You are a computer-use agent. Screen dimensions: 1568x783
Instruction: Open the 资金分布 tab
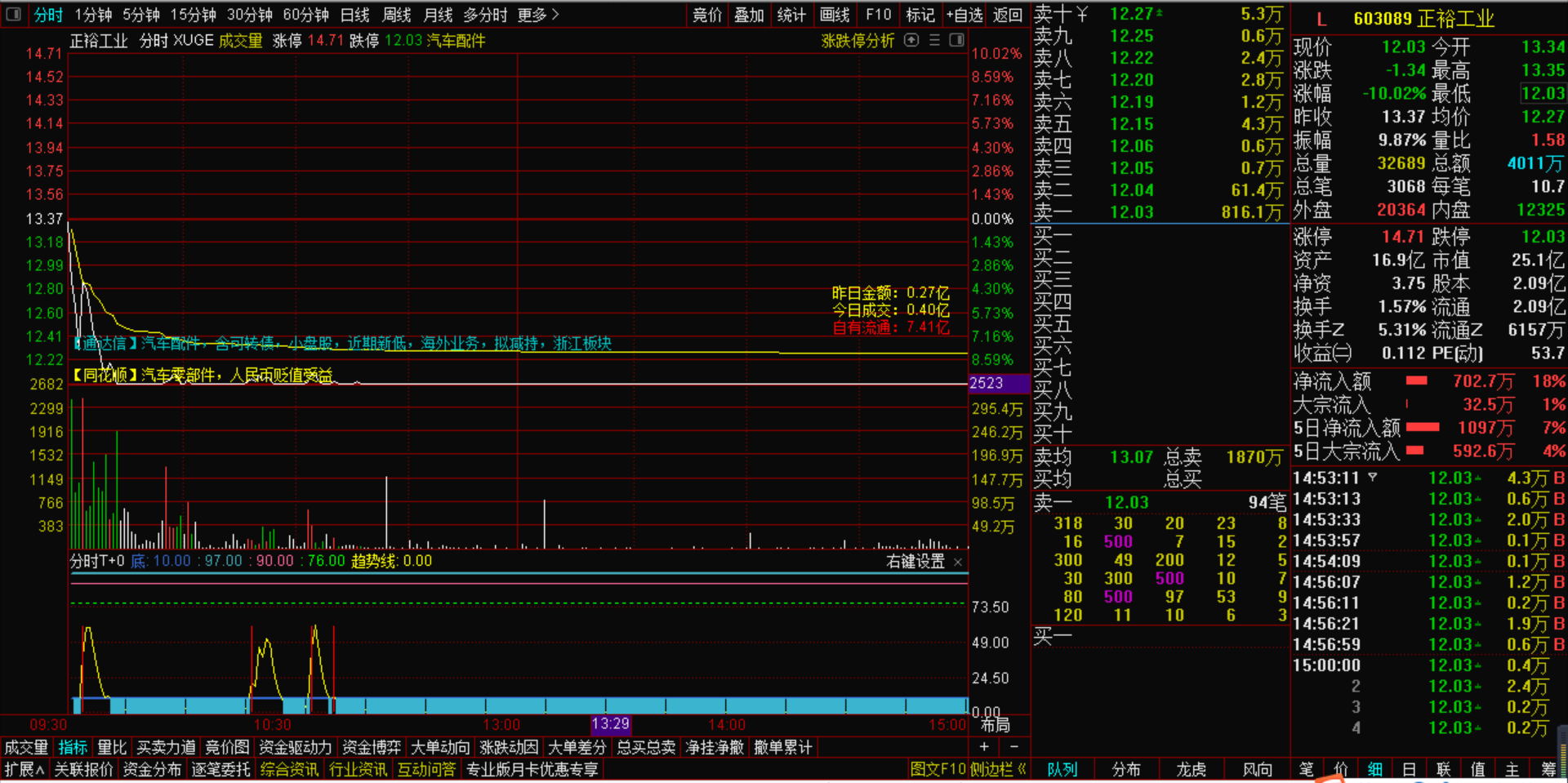(152, 769)
